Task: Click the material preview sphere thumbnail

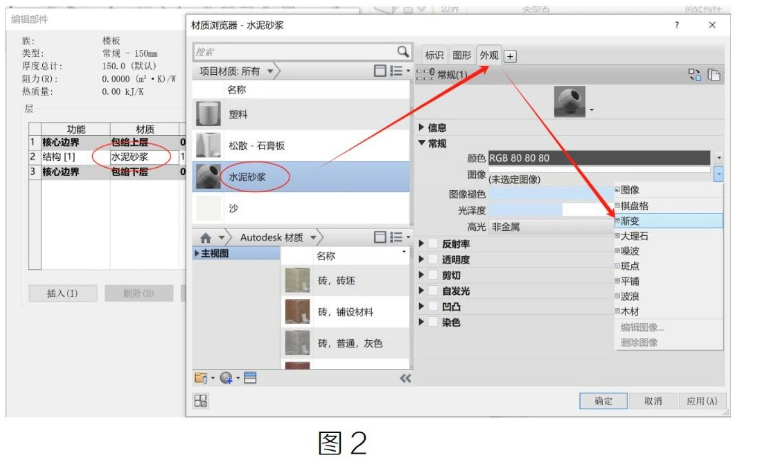Action: point(570,101)
